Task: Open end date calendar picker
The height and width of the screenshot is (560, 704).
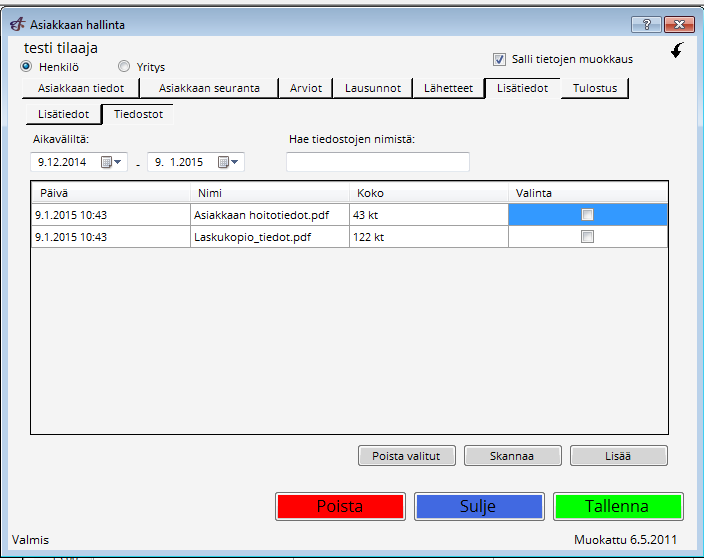Action: click(229, 162)
